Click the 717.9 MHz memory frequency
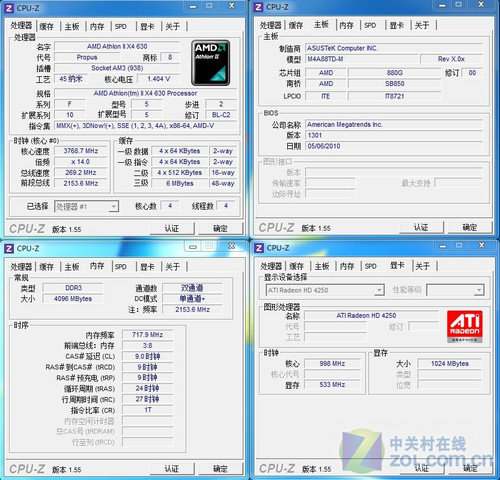The width and height of the screenshot is (500, 480). (148, 335)
